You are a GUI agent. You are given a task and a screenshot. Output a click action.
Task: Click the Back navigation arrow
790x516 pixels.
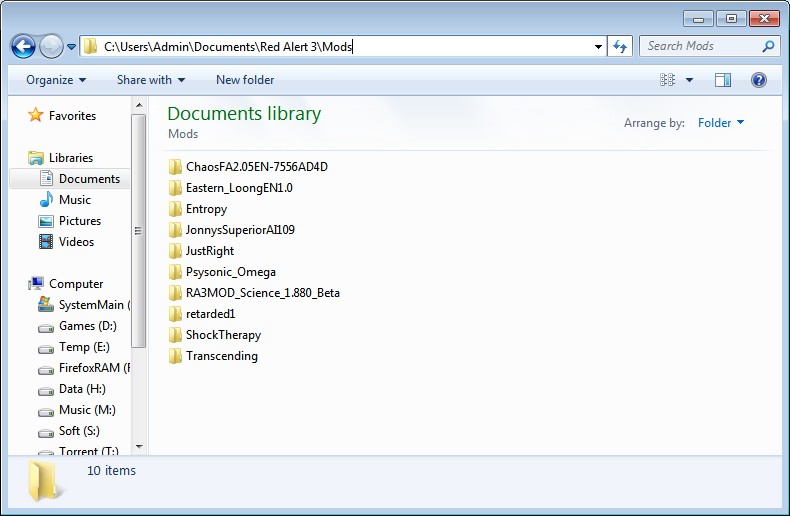pos(23,47)
